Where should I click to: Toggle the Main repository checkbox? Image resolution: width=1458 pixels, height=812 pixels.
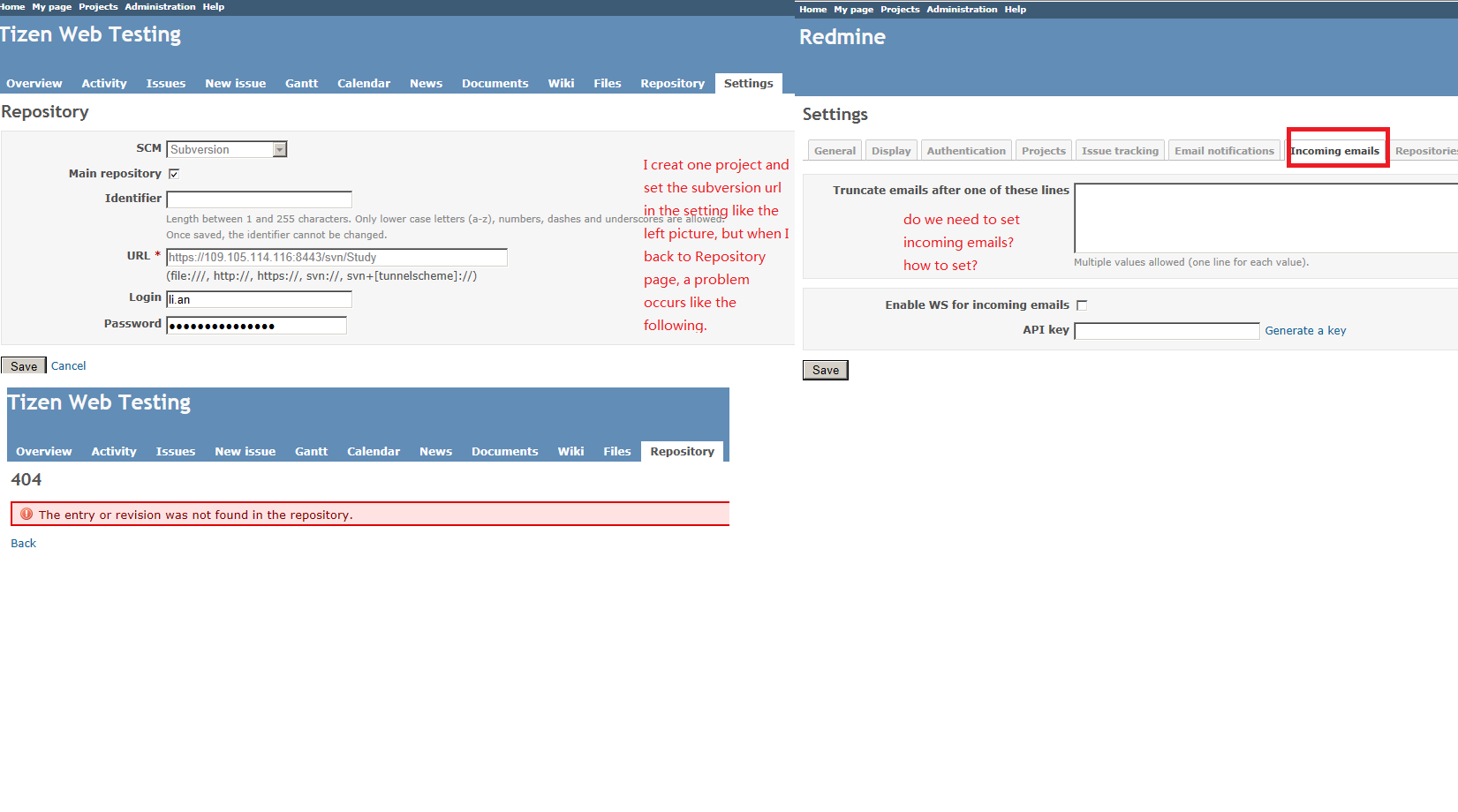point(174,174)
